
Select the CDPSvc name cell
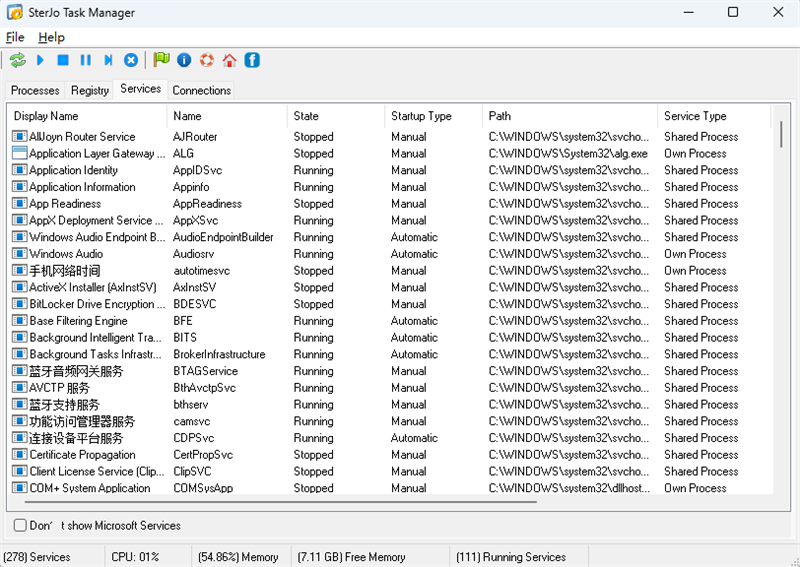[x=193, y=438]
